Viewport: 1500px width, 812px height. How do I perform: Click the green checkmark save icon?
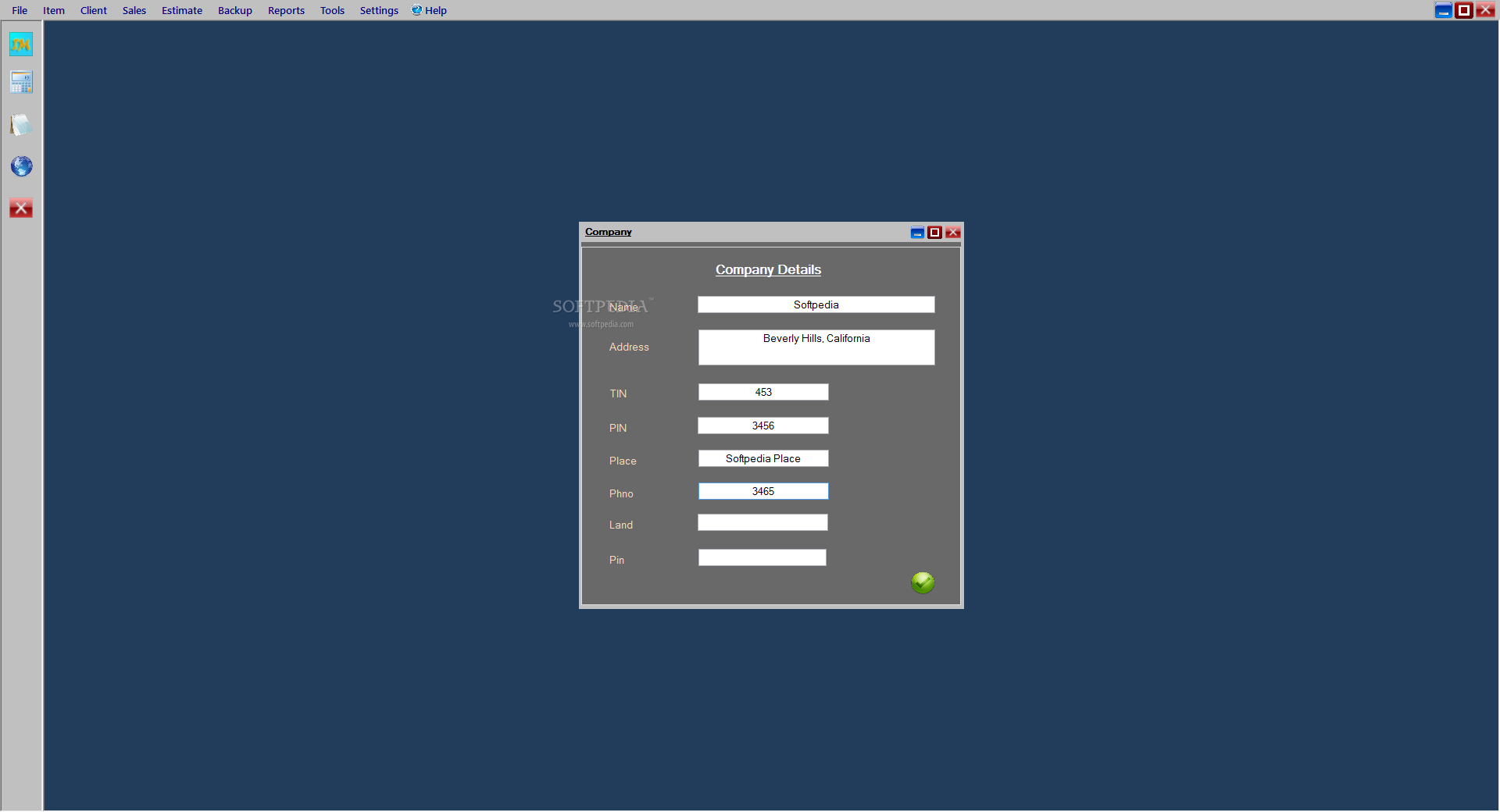tap(923, 582)
